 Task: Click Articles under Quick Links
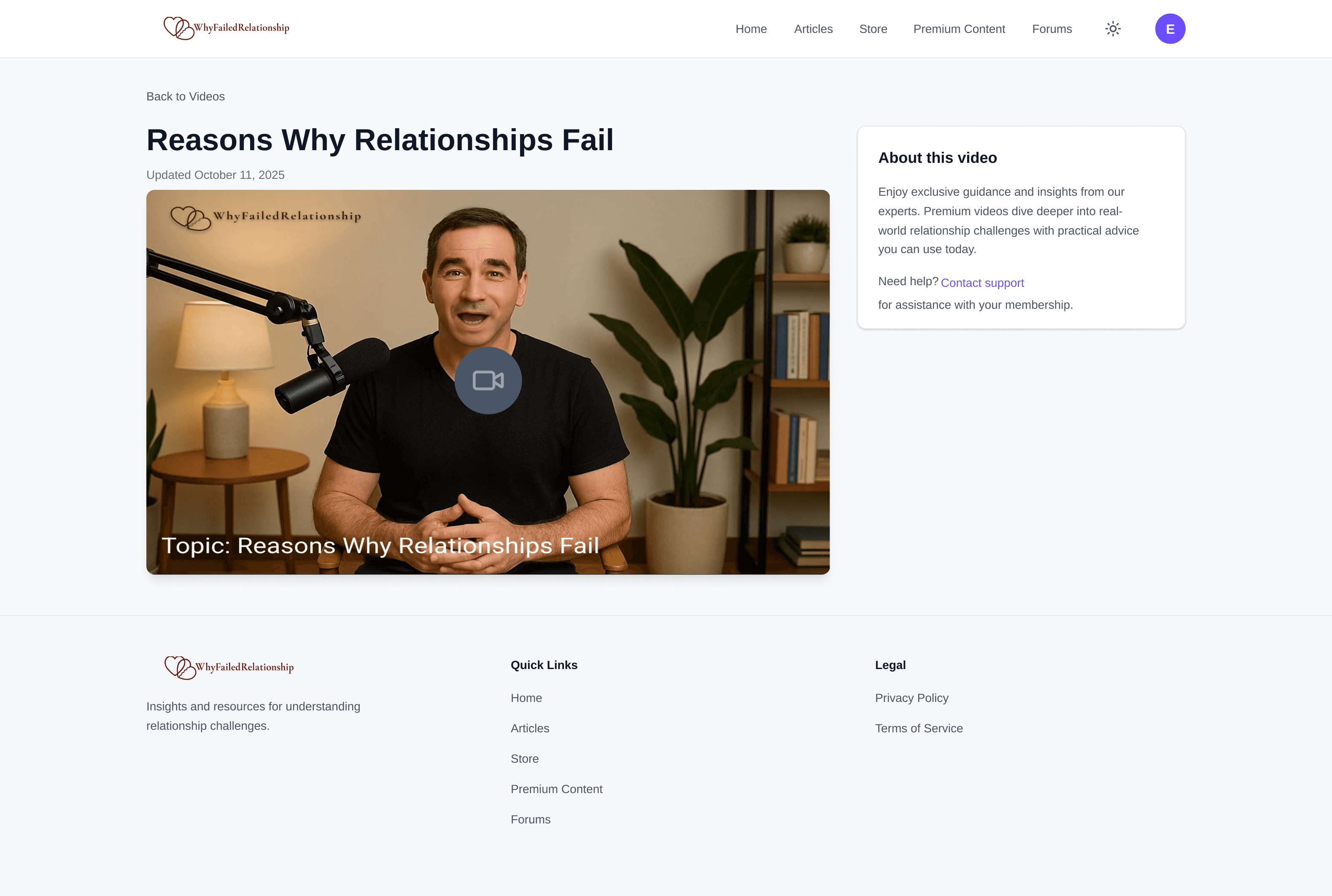[x=529, y=728]
